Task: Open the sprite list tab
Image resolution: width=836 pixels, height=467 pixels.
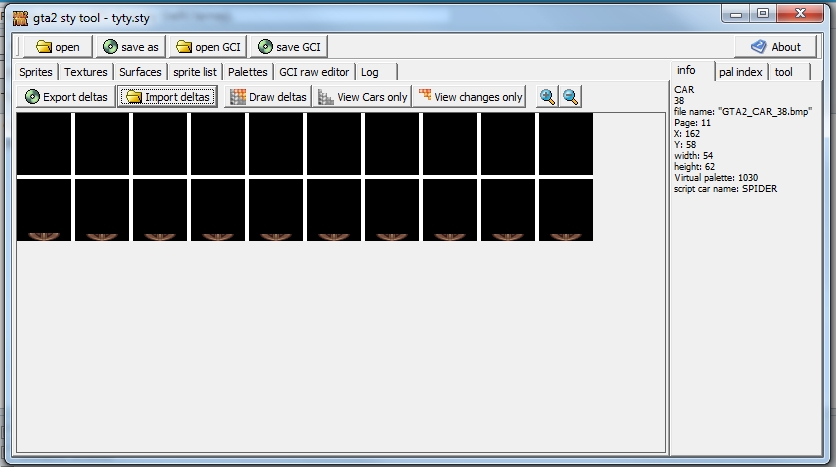Action: pos(194,72)
